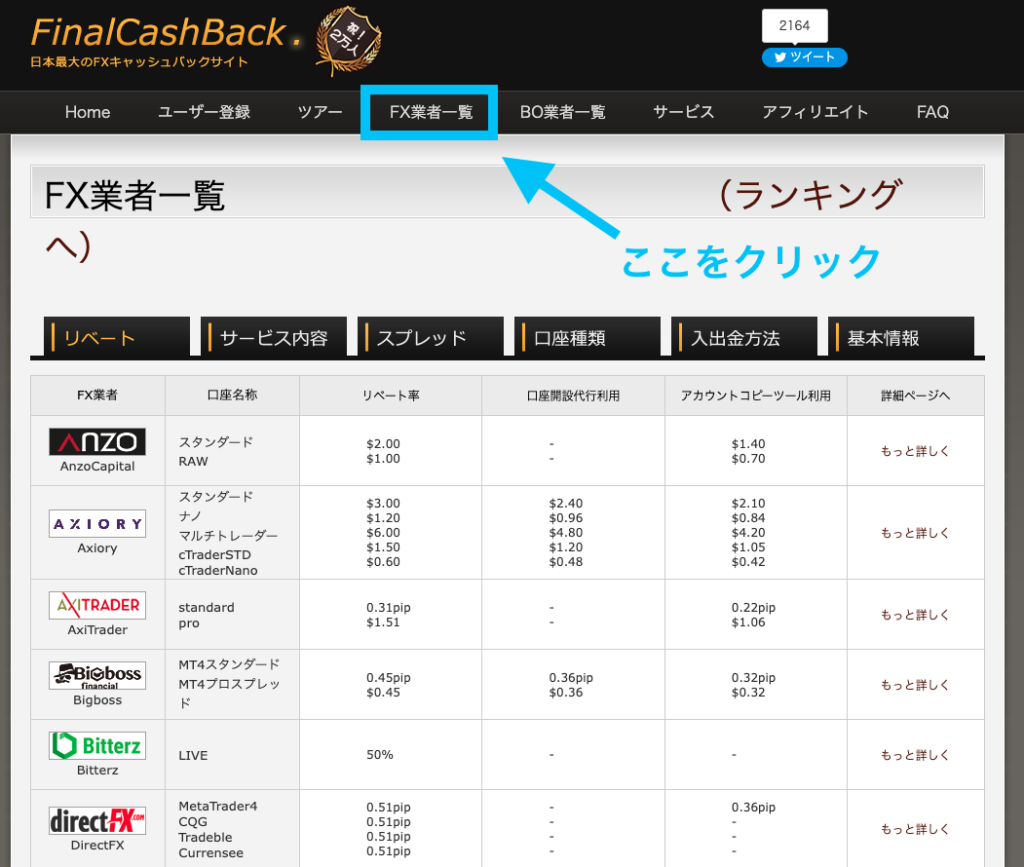
Task: Click the Bitterz broker logo
Action: tap(97, 745)
